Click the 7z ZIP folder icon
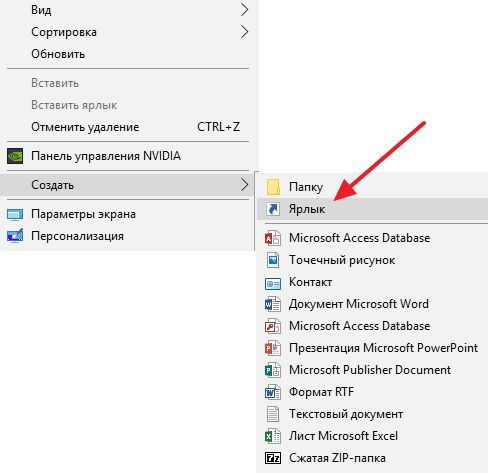 point(273,458)
